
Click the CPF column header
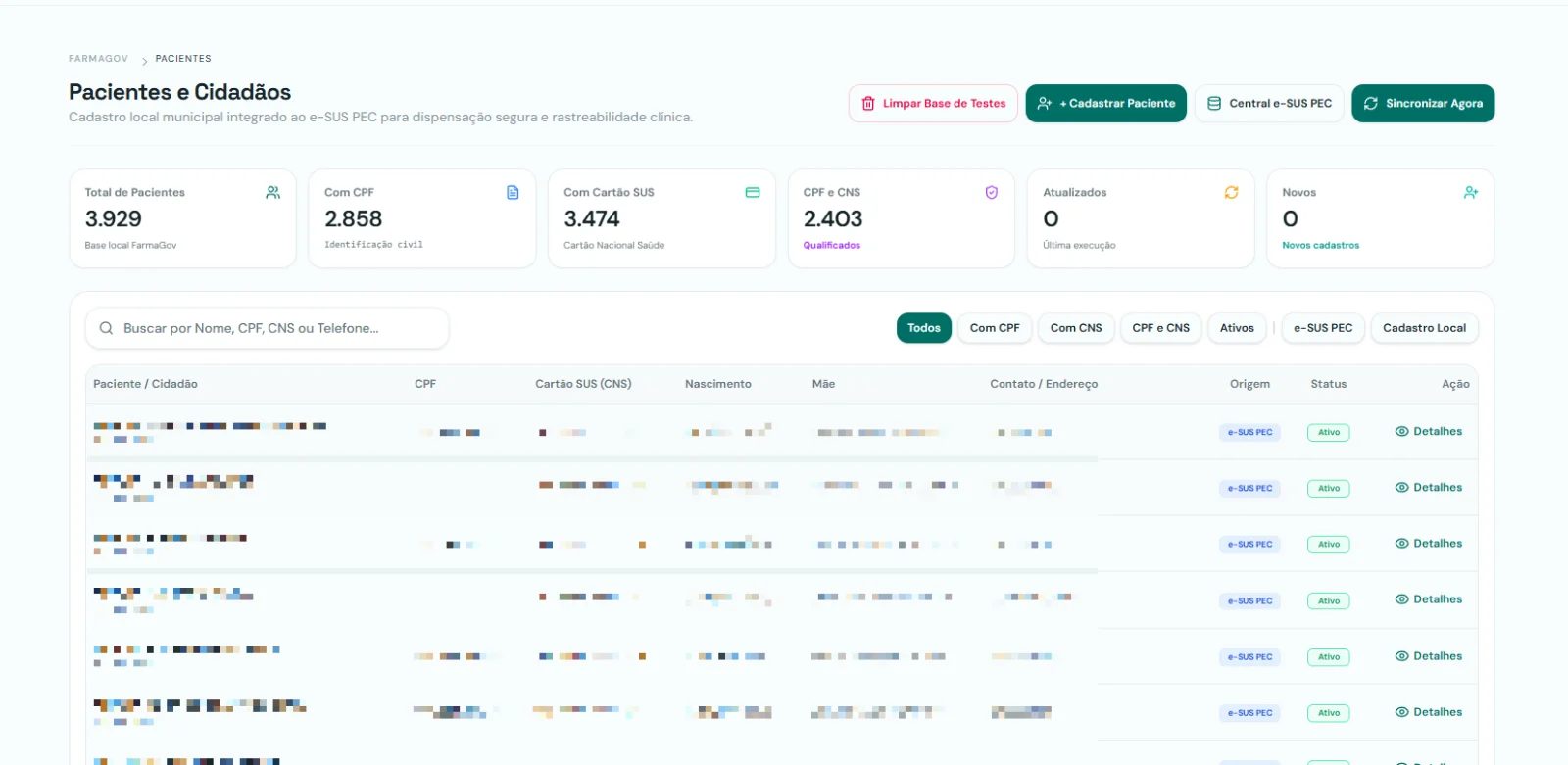tap(425, 384)
